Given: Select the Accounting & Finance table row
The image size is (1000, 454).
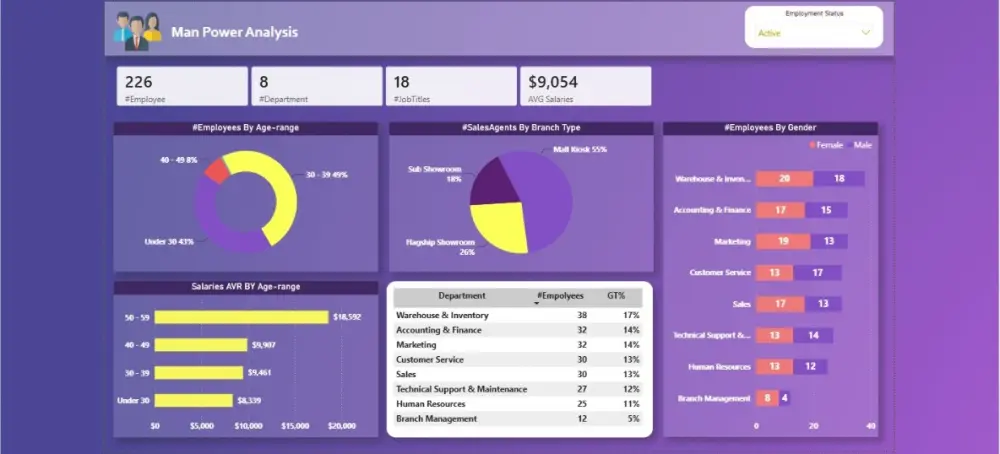Looking at the screenshot, I should pos(517,330).
